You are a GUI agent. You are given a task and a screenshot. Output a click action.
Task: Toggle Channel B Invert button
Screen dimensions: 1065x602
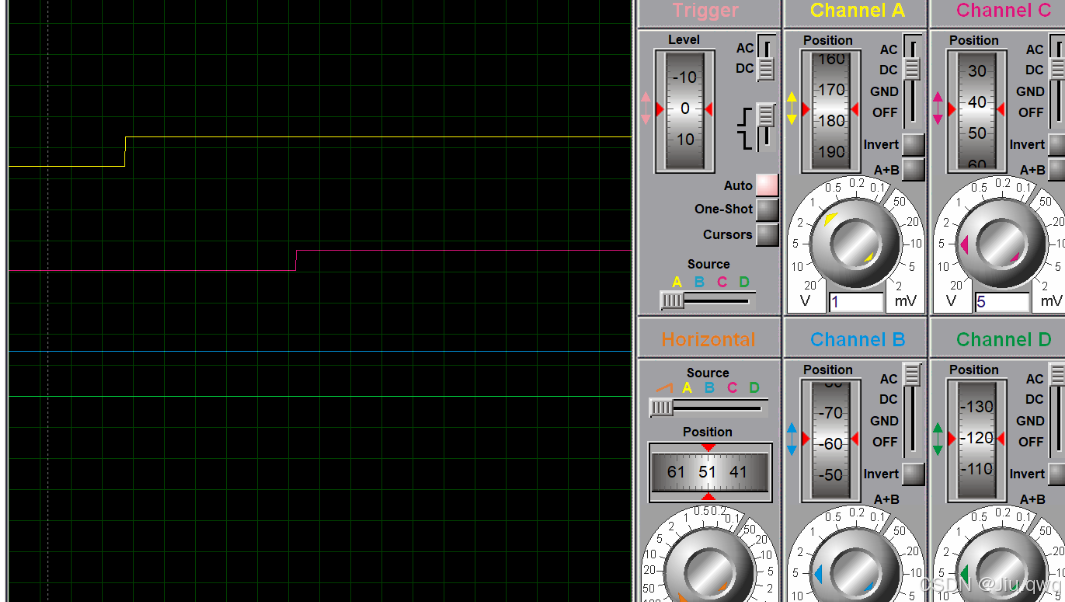[x=913, y=474]
